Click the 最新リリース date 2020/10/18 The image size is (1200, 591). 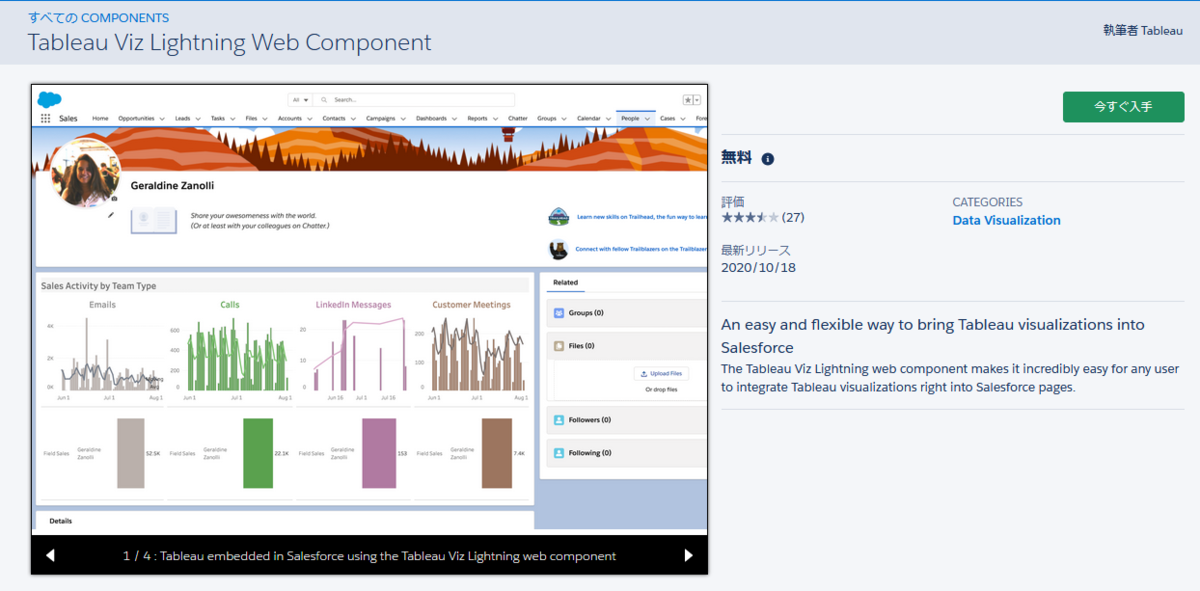coord(758,268)
